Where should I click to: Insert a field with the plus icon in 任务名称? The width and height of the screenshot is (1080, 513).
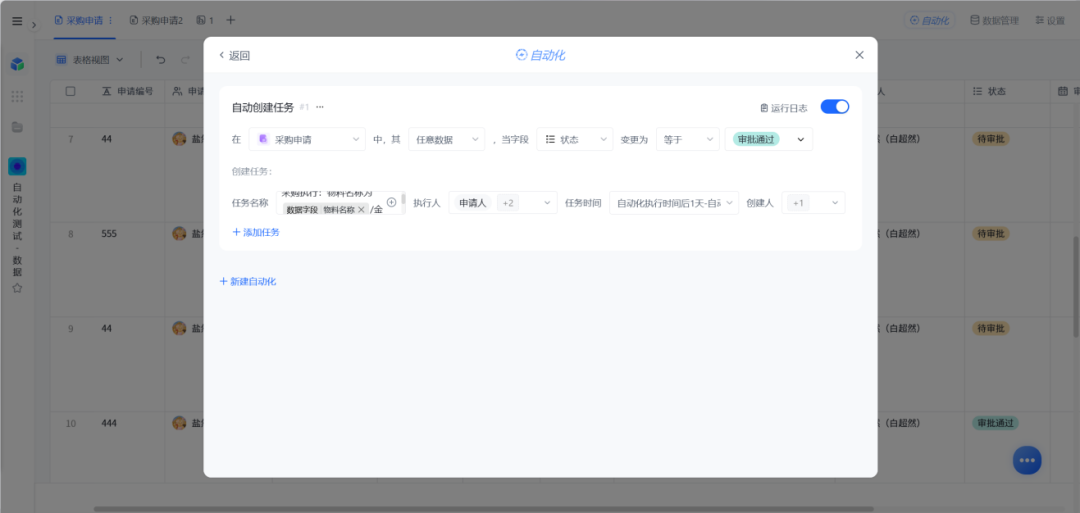point(391,202)
